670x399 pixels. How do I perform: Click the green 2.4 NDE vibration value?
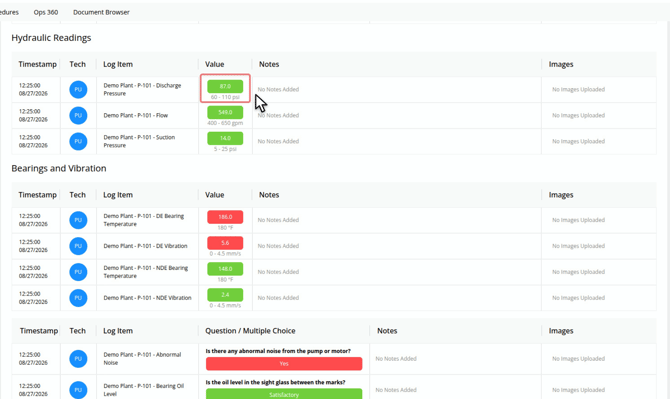pos(225,295)
